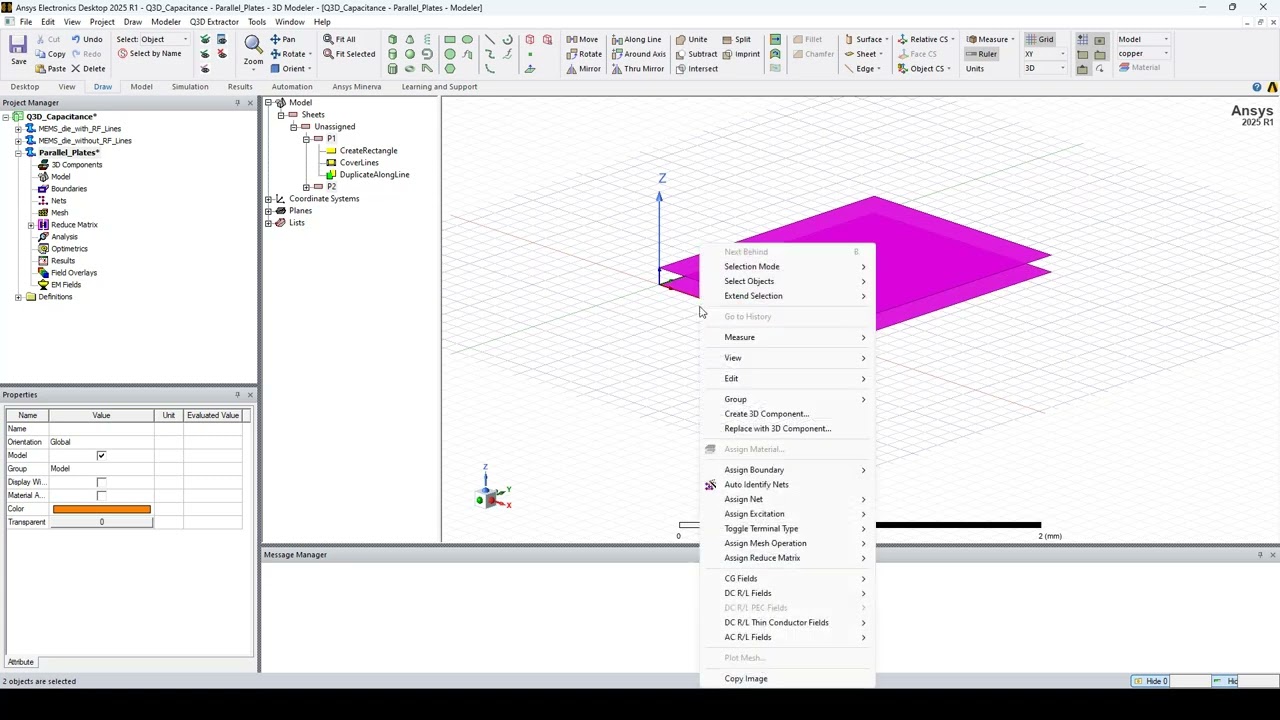
Task: Switch to the Simulation ribbon tab
Action: coord(189,87)
